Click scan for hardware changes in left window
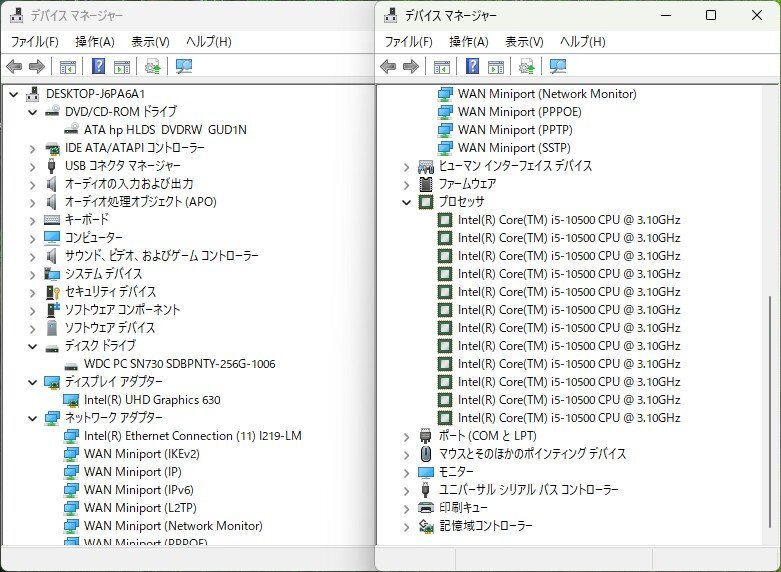 [184, 66]
